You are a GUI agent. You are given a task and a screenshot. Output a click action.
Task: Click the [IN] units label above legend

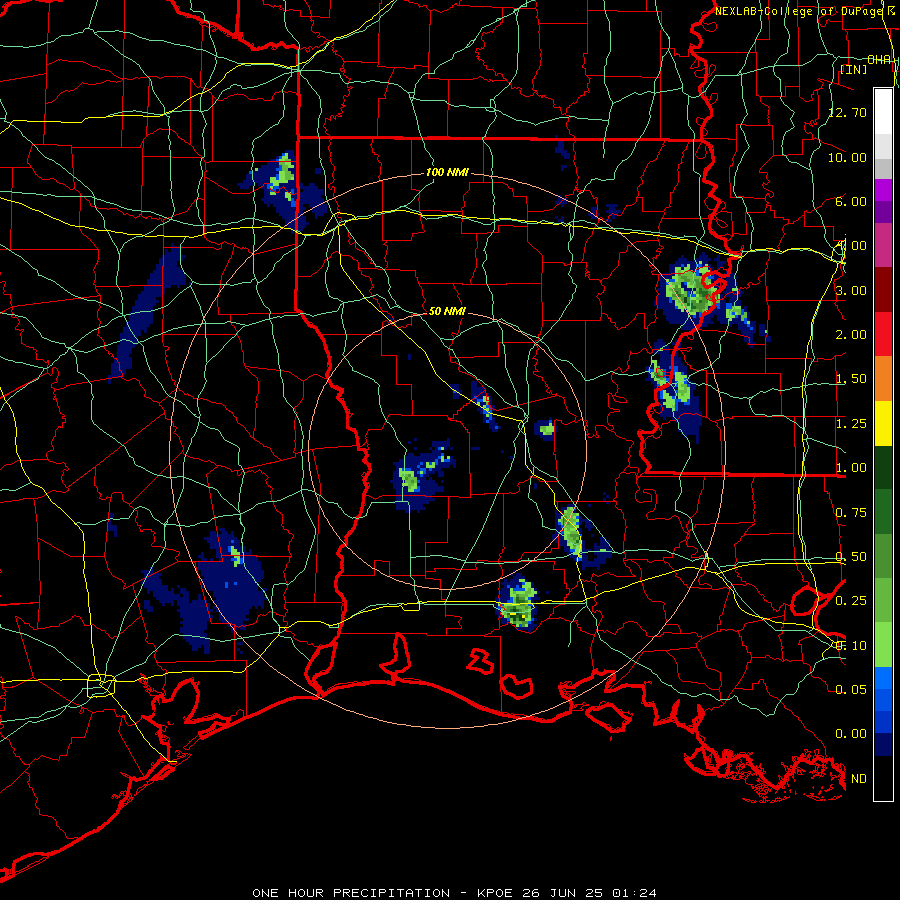tap(853, 69)
